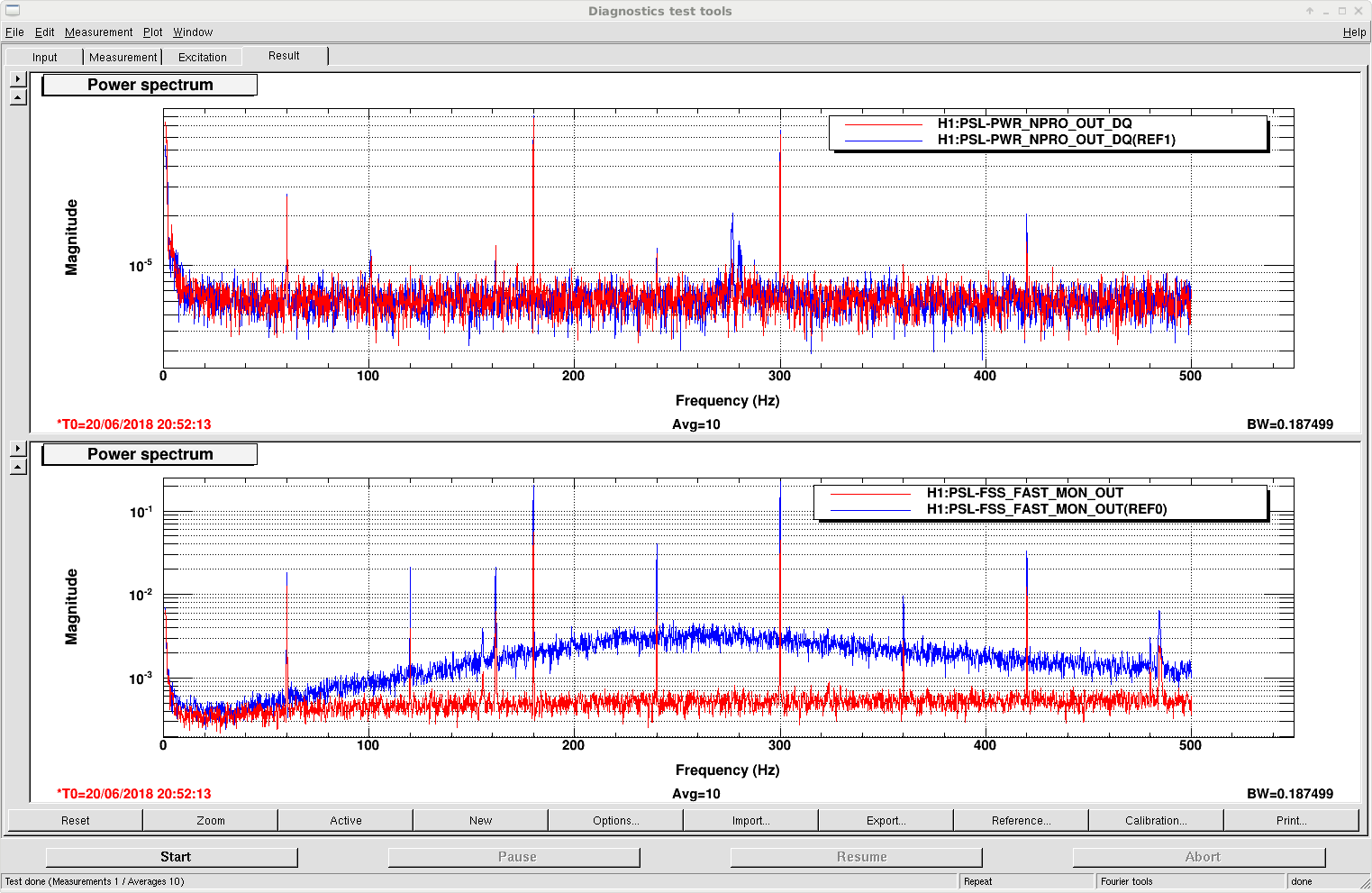Click up-arrow button beside bottom Power spectrum plot
This screenshot has height=893, width=1372.
pyautogui.click(x=18, y=467)
